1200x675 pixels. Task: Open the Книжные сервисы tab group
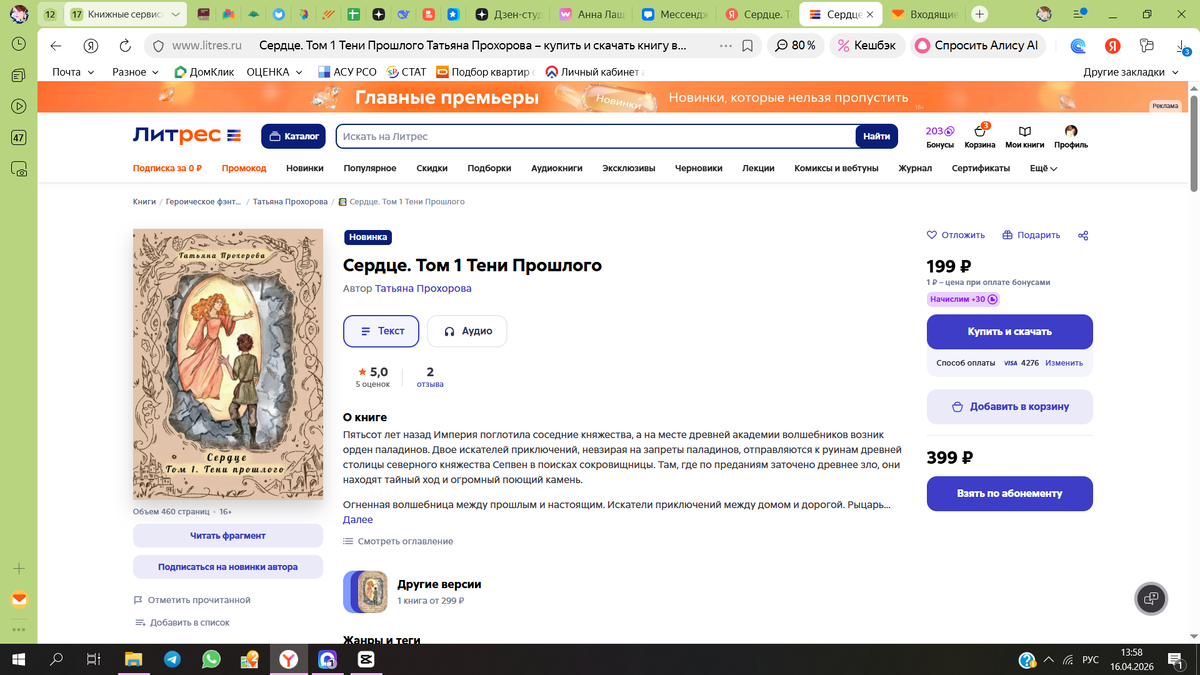(x=126, y=15)
